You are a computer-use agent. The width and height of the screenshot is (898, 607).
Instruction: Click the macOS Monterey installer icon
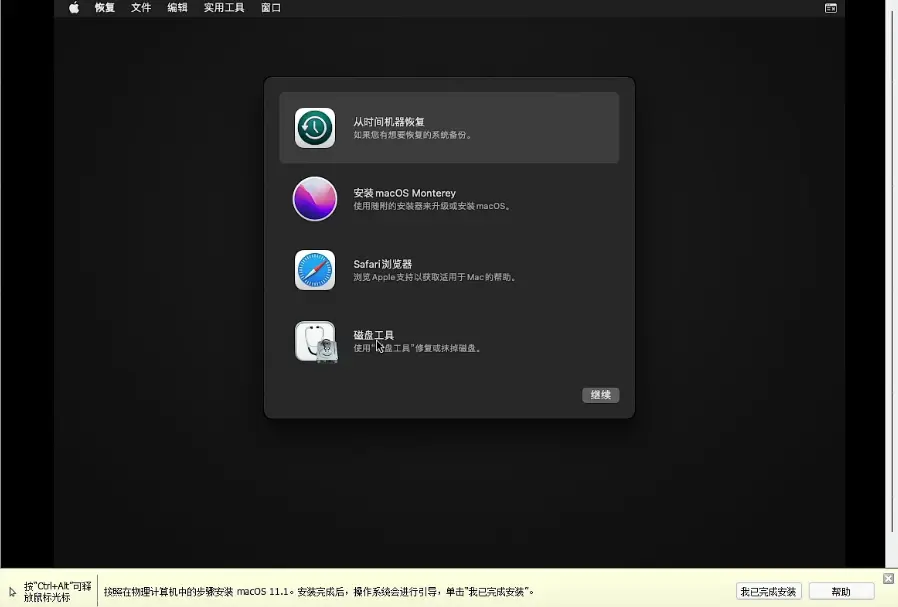coord(315,199)
